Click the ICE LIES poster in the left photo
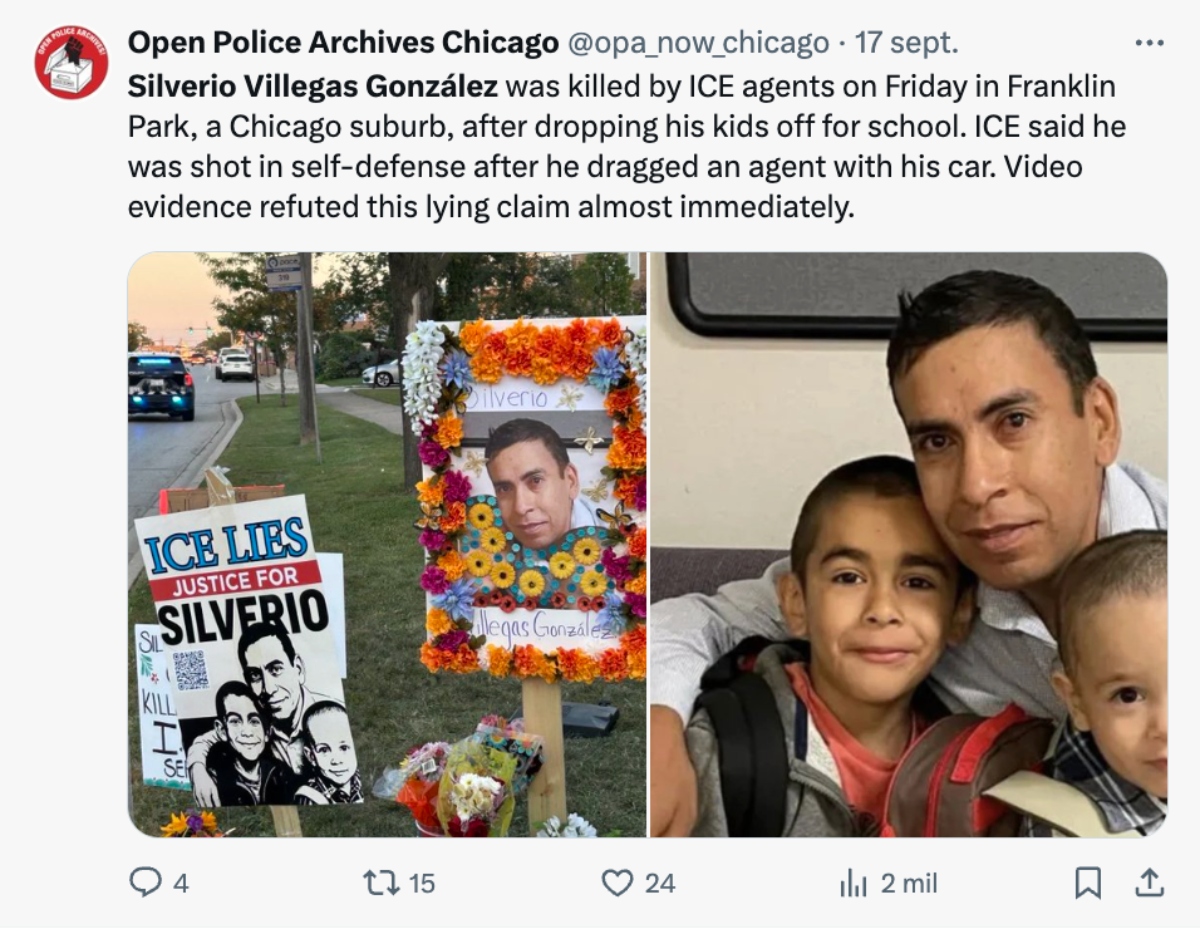The height and width of the screenshot is (934, 1200). point(248,650)
